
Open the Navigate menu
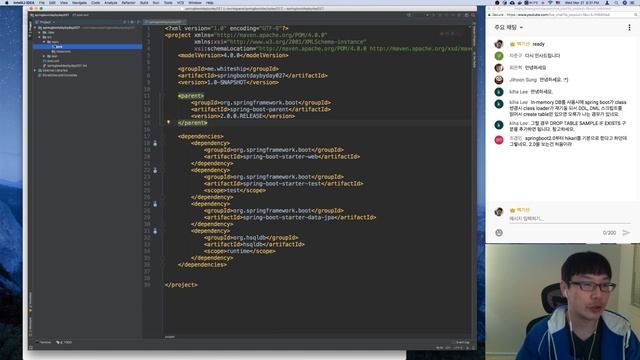click(79, 2)
